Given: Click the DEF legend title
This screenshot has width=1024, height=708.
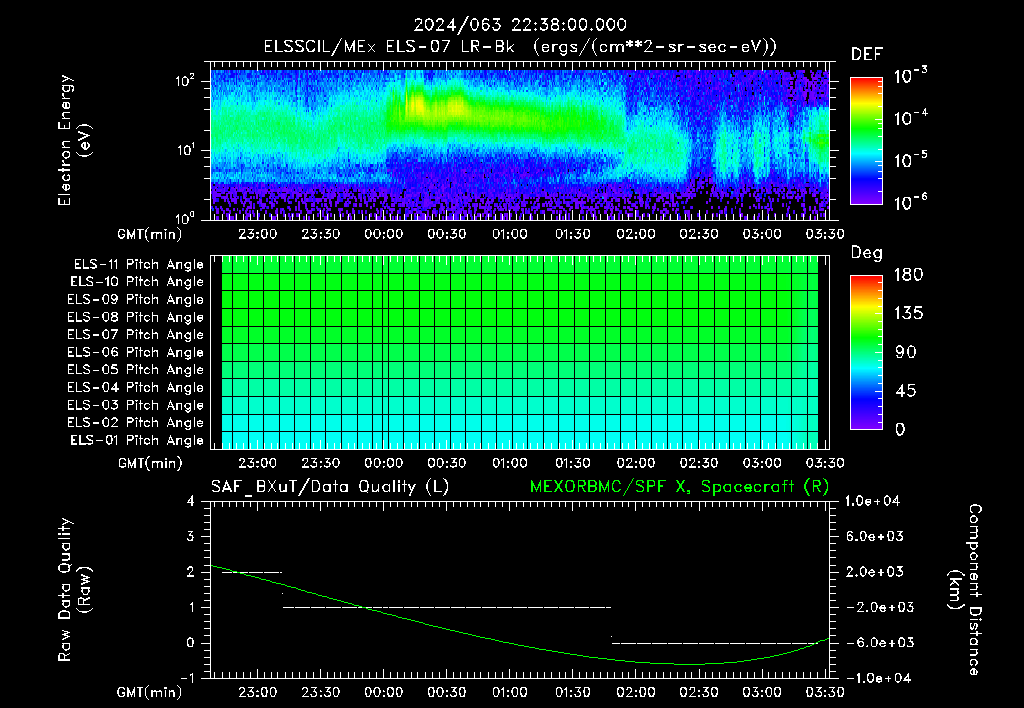Looking at the screenshot, I should (x=867, y=54).
